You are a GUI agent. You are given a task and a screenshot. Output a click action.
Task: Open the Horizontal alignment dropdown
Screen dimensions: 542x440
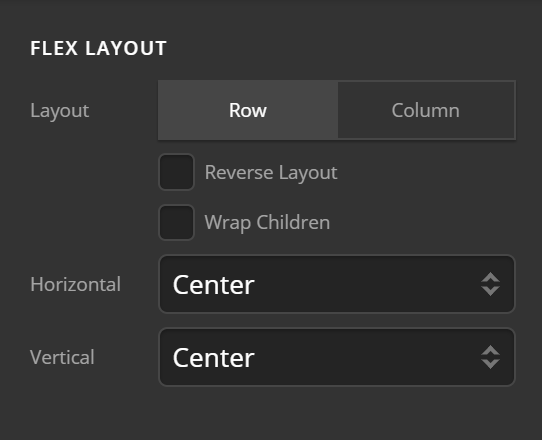[337, 284]
